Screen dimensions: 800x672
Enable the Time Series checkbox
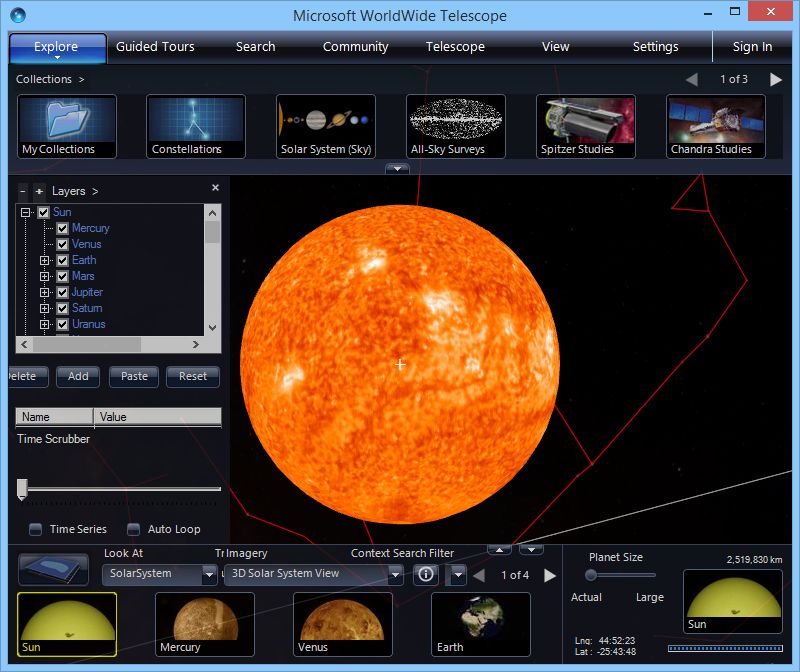point(35,530)
